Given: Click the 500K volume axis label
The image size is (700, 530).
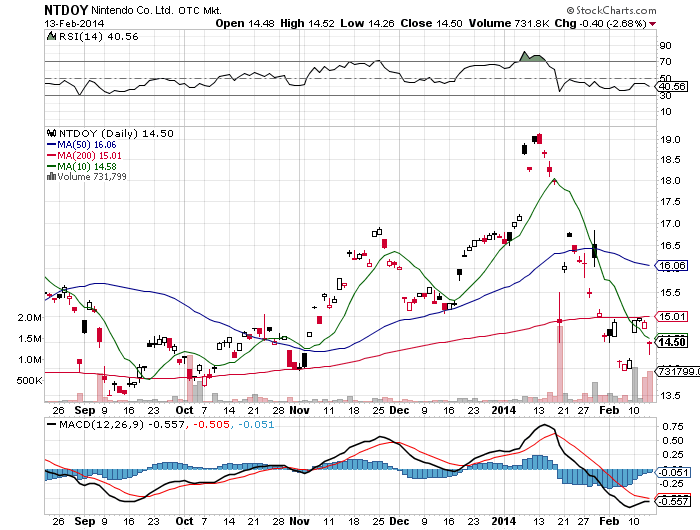Looking at the screenshot, I should coord(29,381).
